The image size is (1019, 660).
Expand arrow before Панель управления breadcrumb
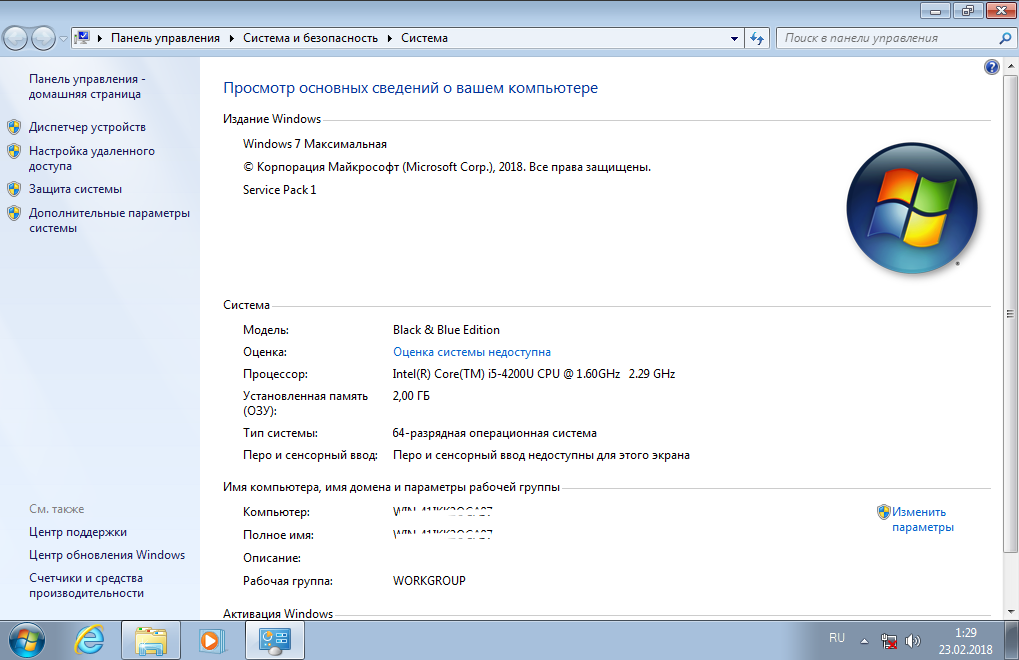pyautogui.click(x=100, y=38)
